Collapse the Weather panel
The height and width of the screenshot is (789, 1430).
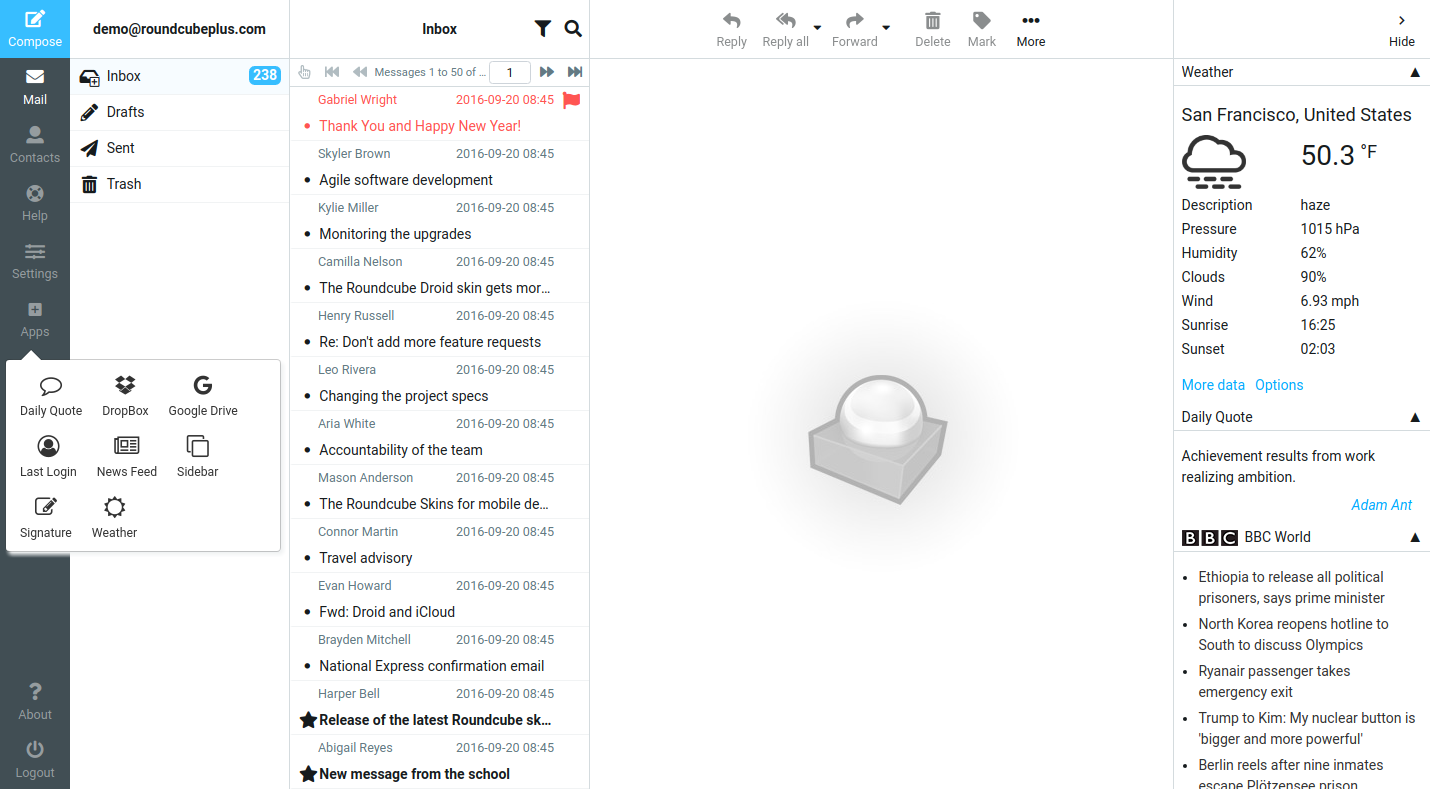[x=1414, y=72]
